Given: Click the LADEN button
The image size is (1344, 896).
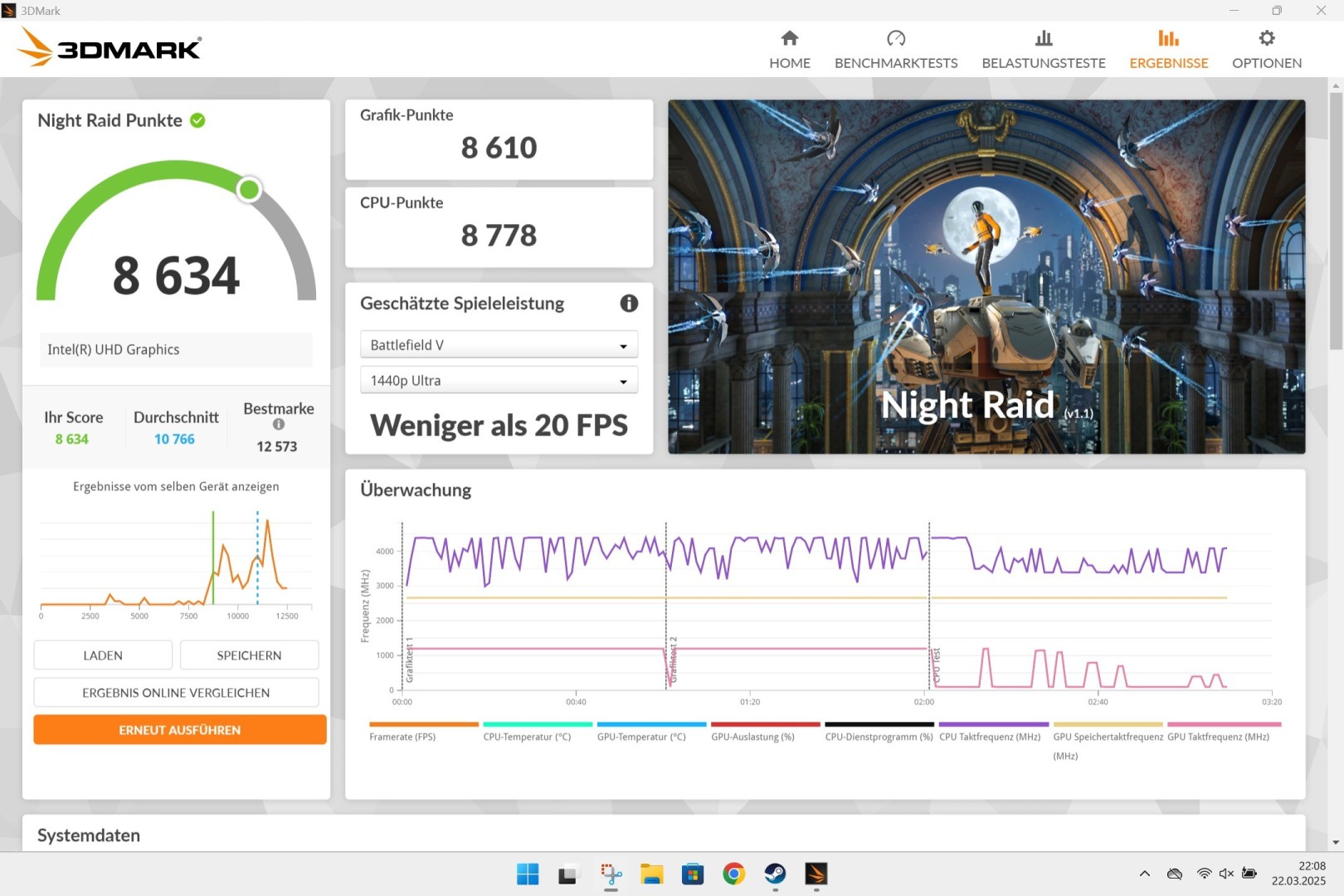Looking at the screenshot, I should click(103, 655).
